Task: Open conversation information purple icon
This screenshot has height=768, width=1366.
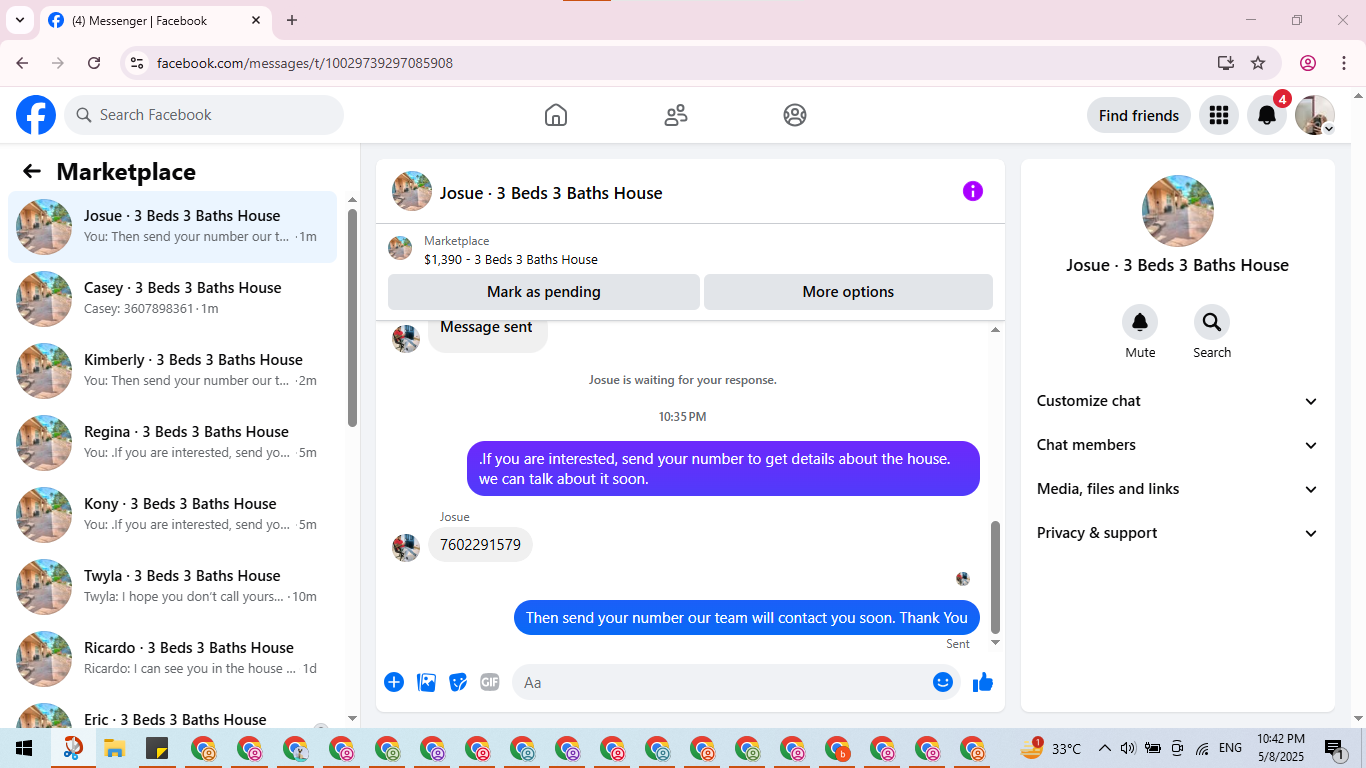Action: pyautogui.click(x=973, y=191)
